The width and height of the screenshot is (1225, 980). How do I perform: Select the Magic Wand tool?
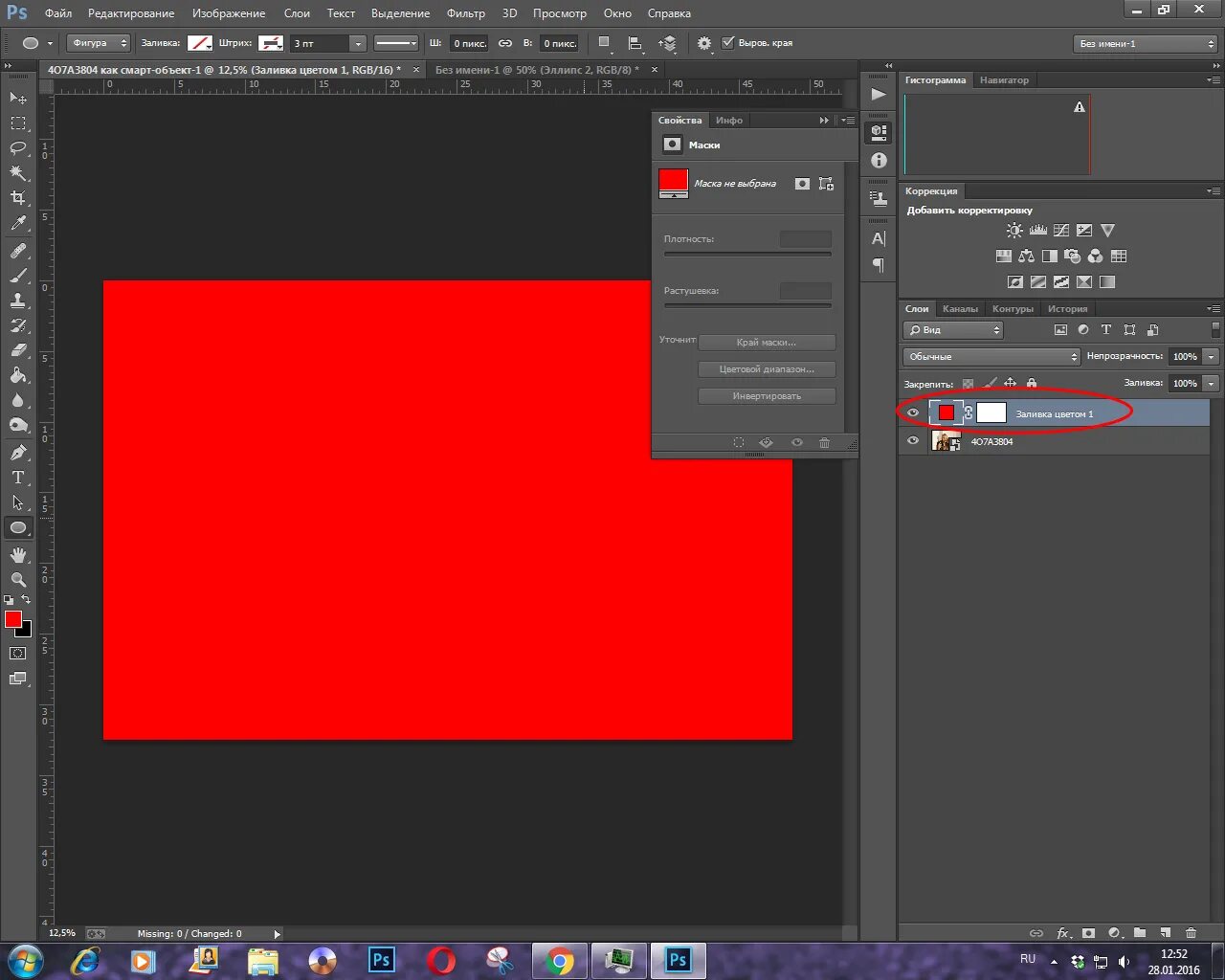point(18,173)
